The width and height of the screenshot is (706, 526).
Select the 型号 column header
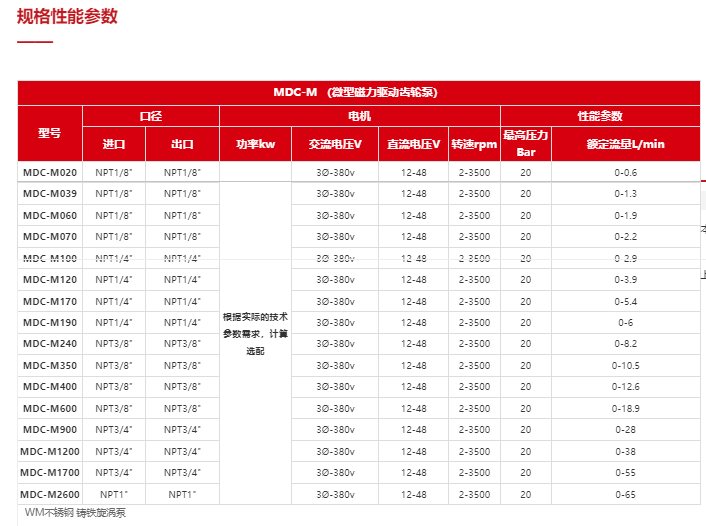(50, 133)
